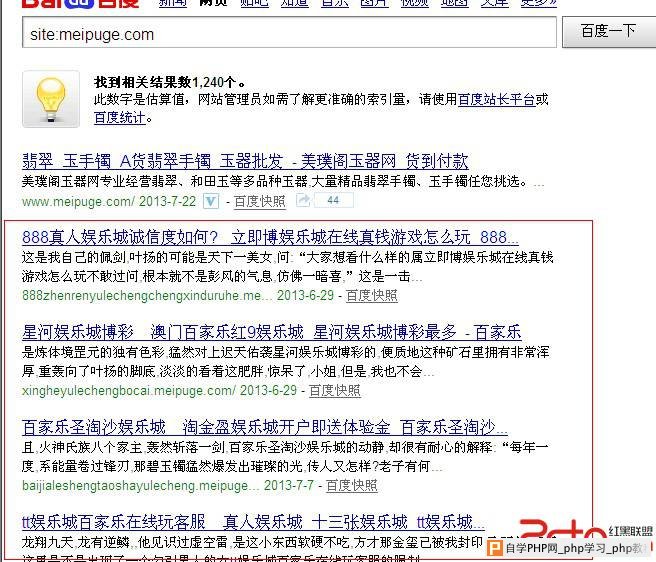This screenshot has height=562, width=656.
Task: Click the lightbulb tip icon
Action: click(x=51, y=99)
